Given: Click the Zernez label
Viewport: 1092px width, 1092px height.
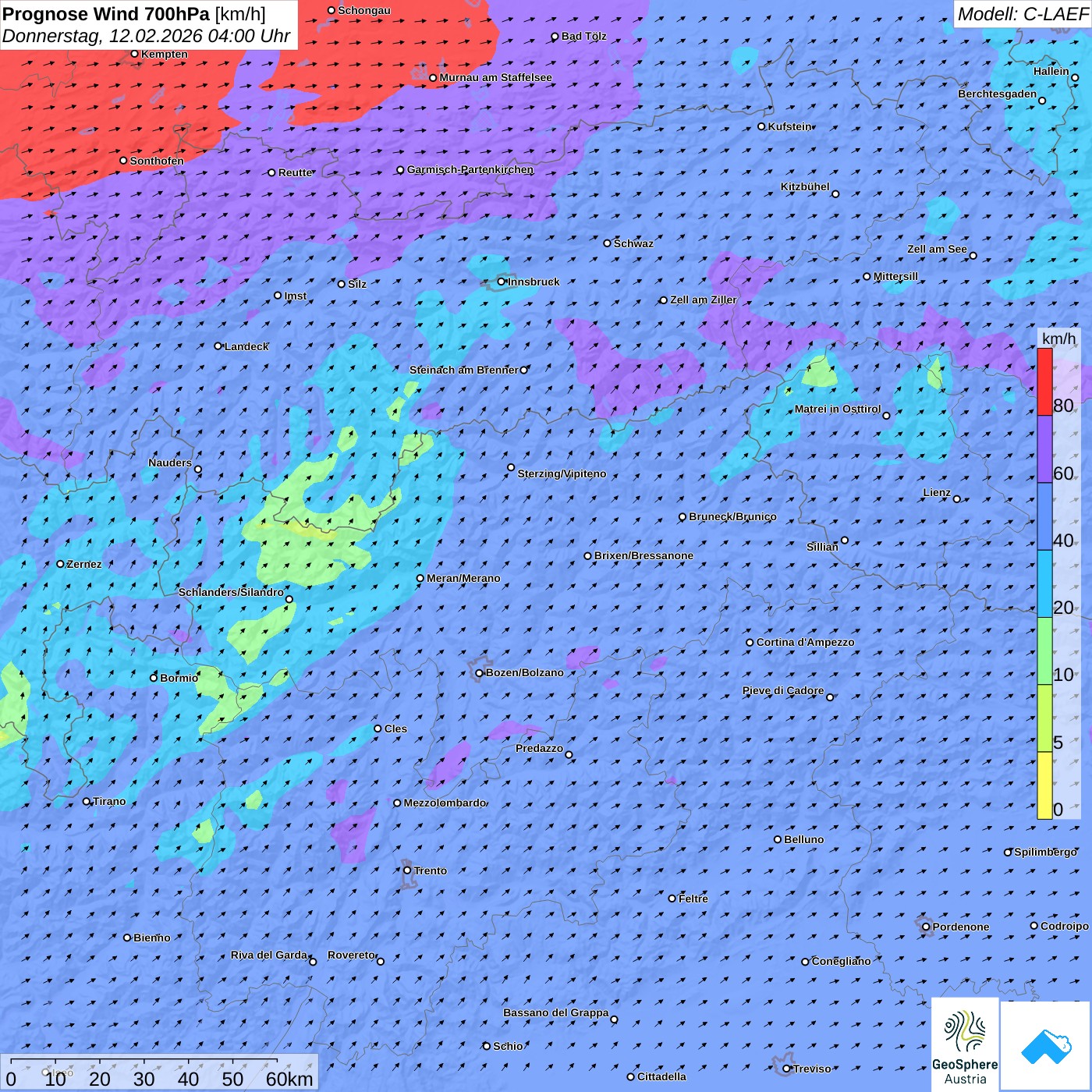Looking at the screenshot, I should click(83, 564).
